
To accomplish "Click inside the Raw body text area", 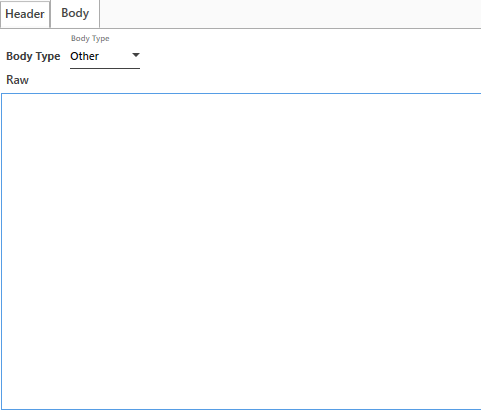I will (241, 252).
